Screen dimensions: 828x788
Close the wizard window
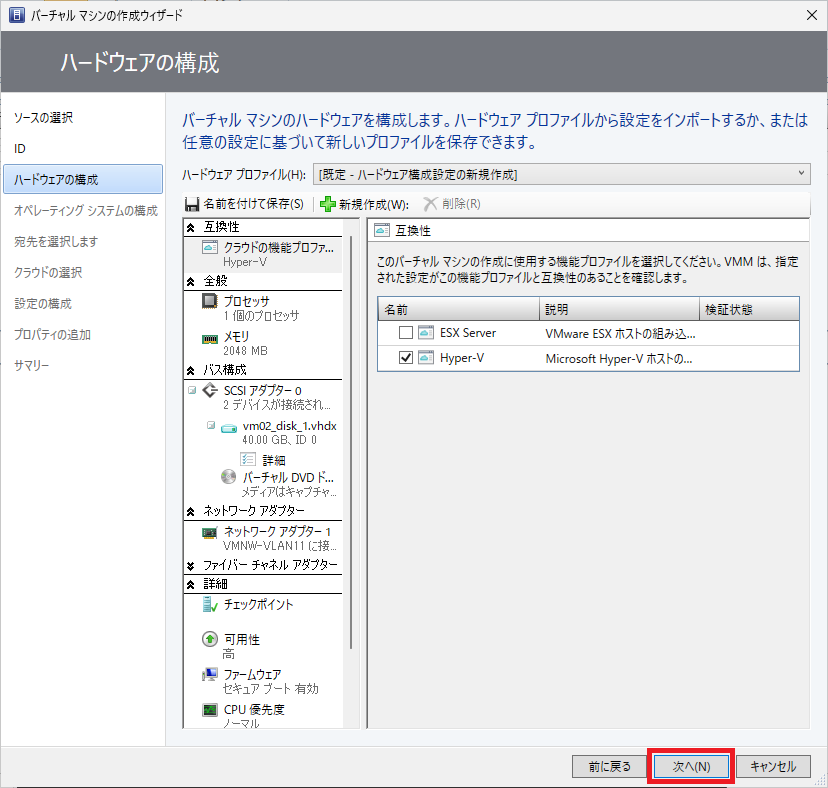tap(812, 15)
